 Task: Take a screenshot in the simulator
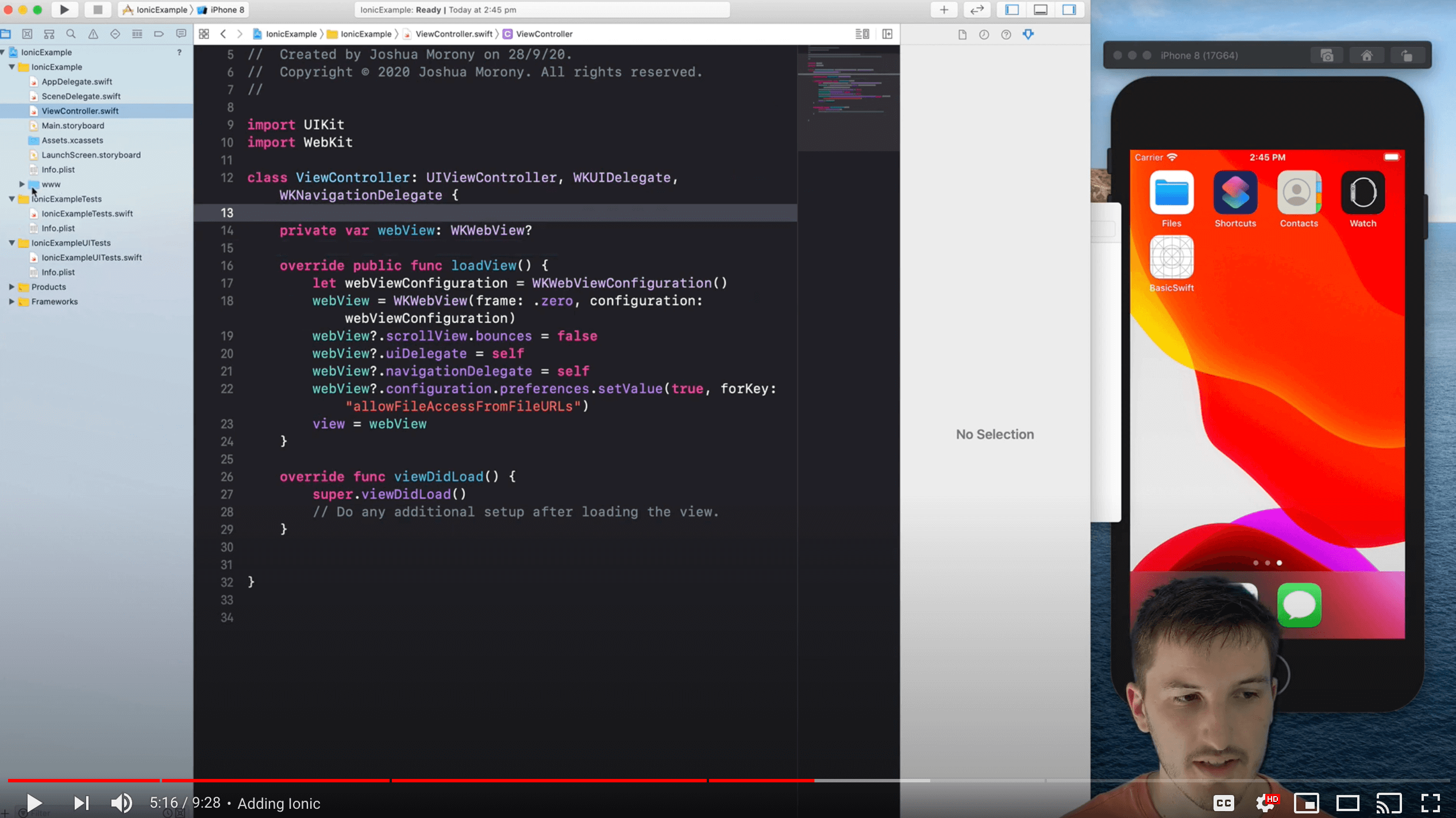click(1327, 55)
